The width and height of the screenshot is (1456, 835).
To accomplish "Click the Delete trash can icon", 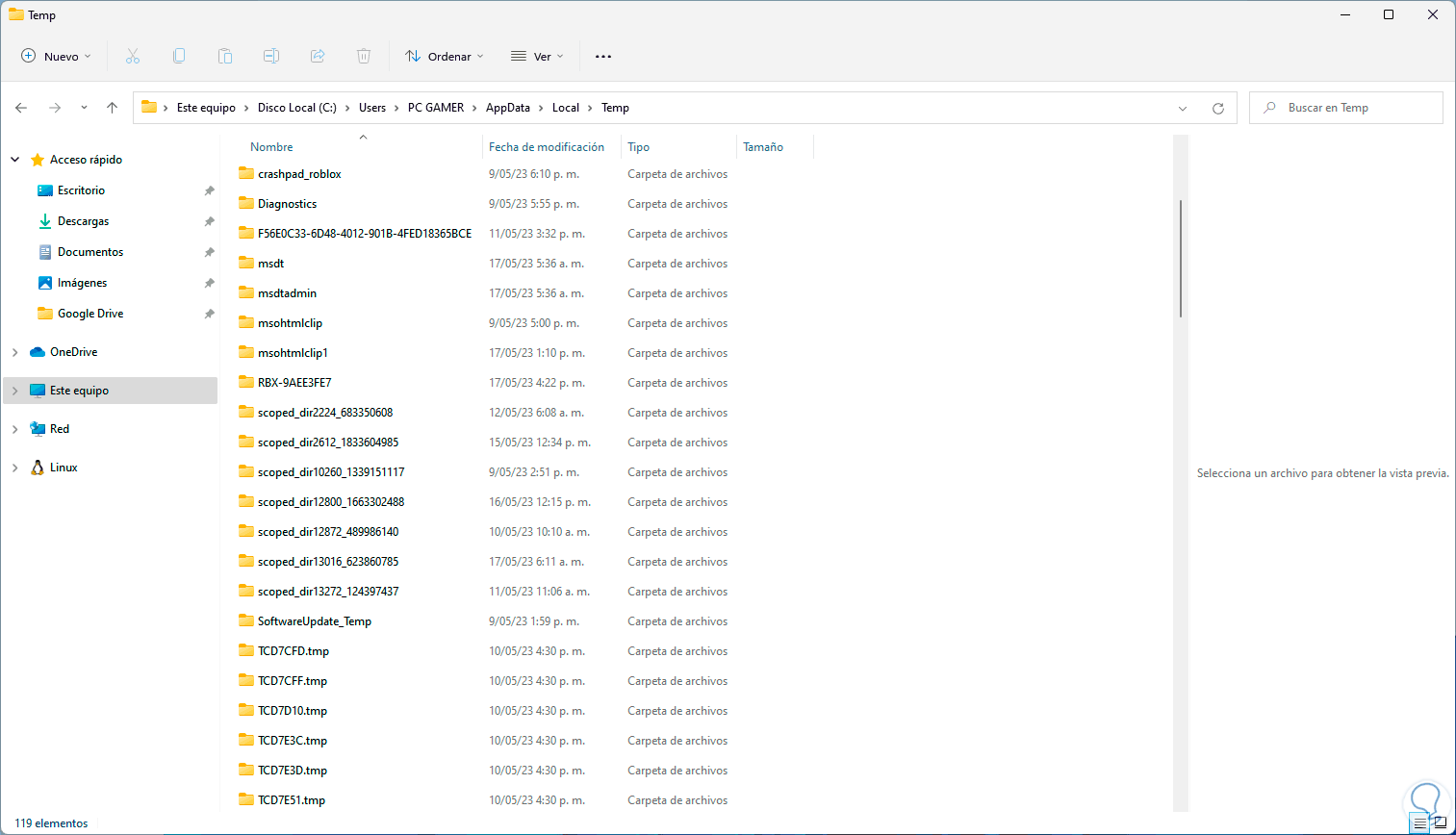I will (364, 57).
